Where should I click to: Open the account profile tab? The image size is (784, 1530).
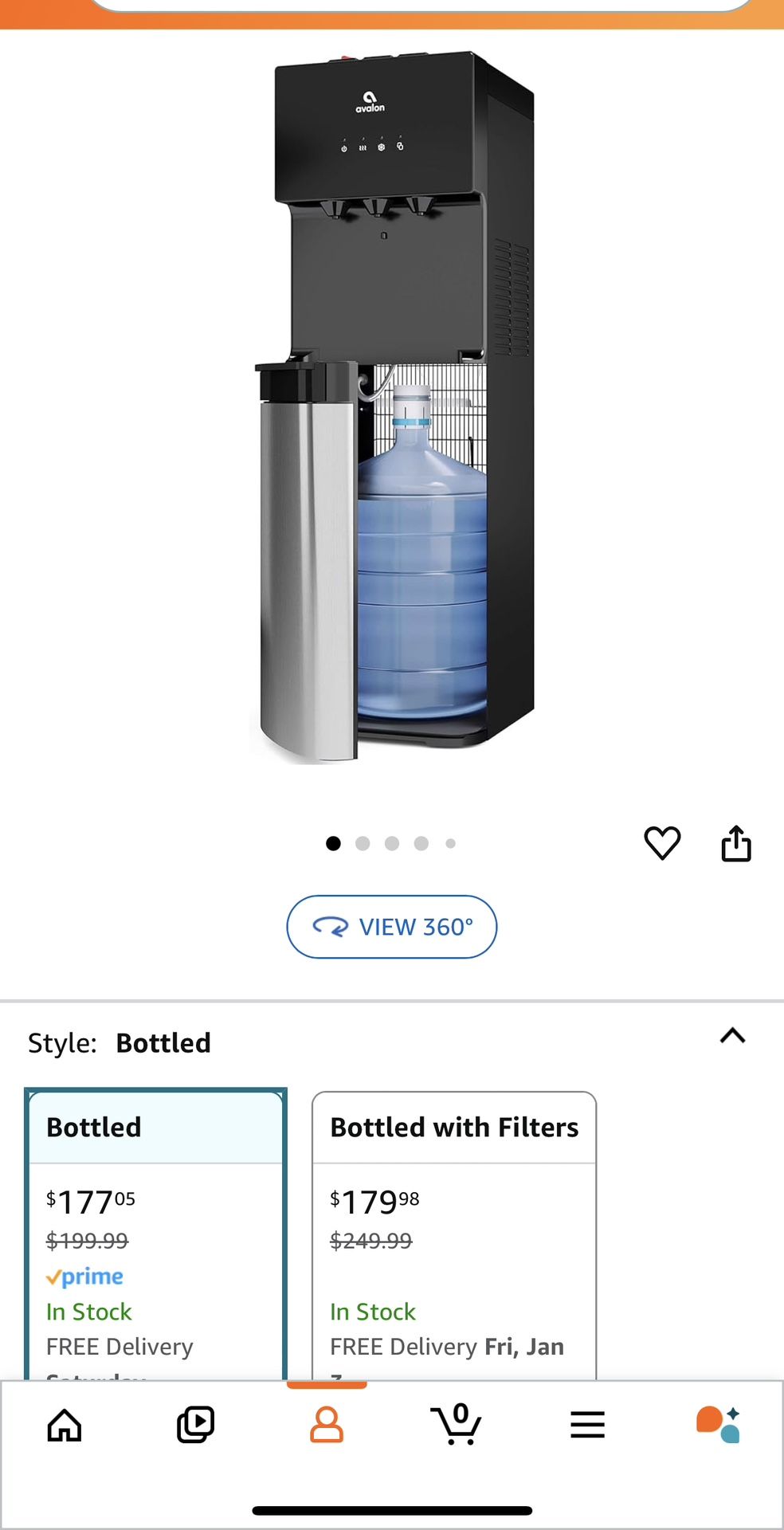click(x=327, y=1425)
